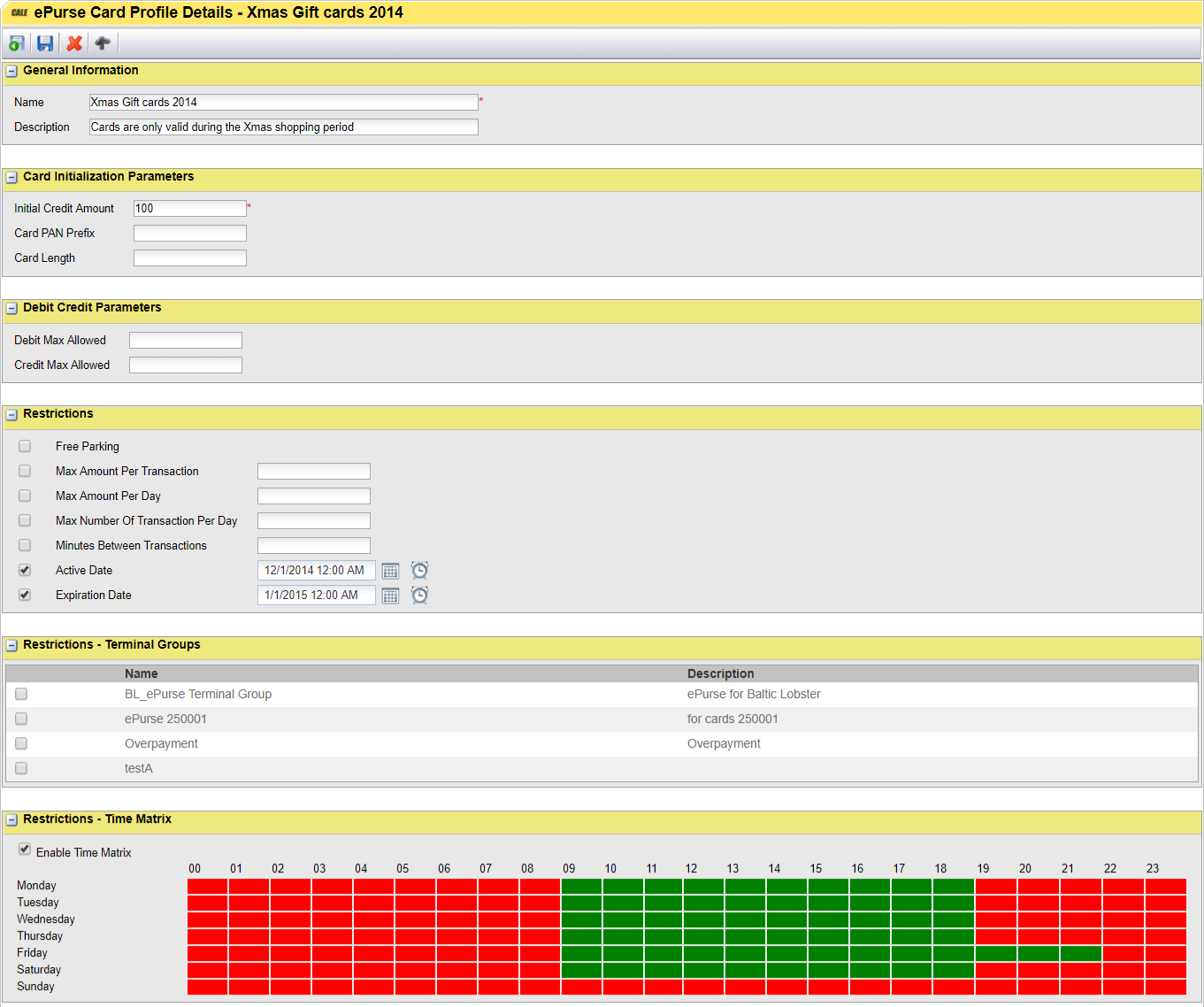Tick the Overpayment terminal group checkbox

point(21,743)
